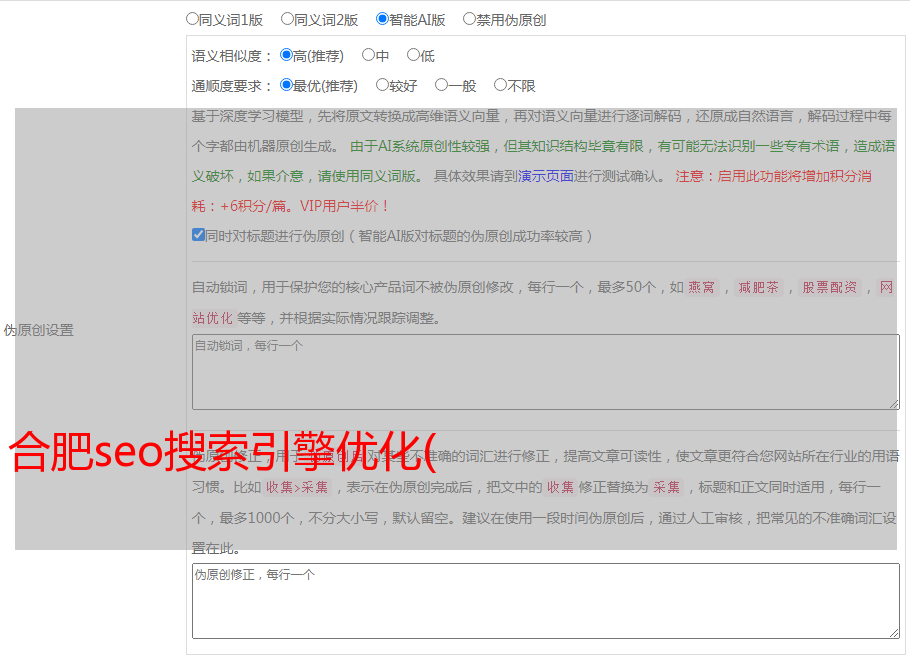Select the 同义词1版 radio option

click(192, 19)
